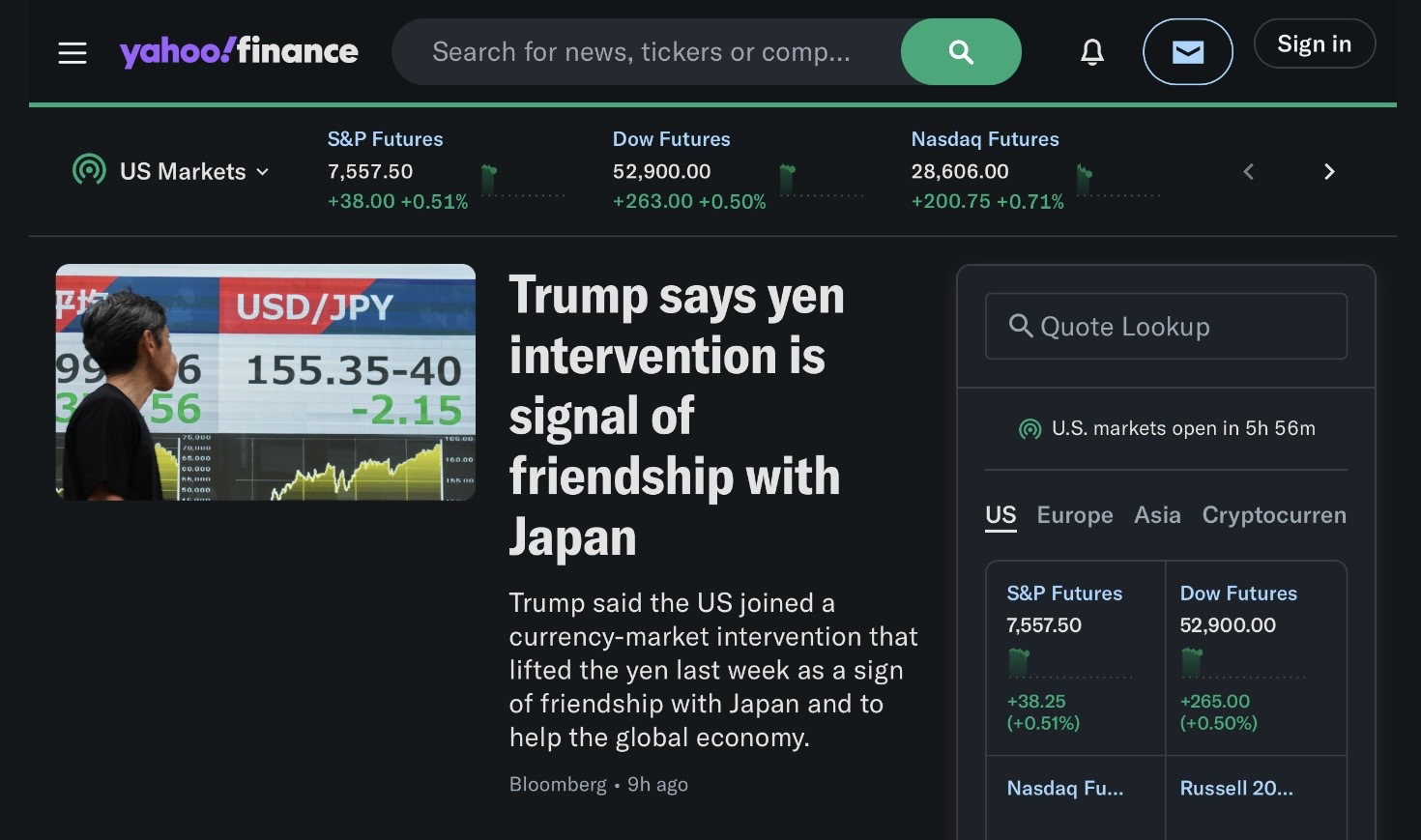Click the +263.00 +0.50% Dow change
The width and height of the screenshot is (1421, 840).
coord(689,201)
